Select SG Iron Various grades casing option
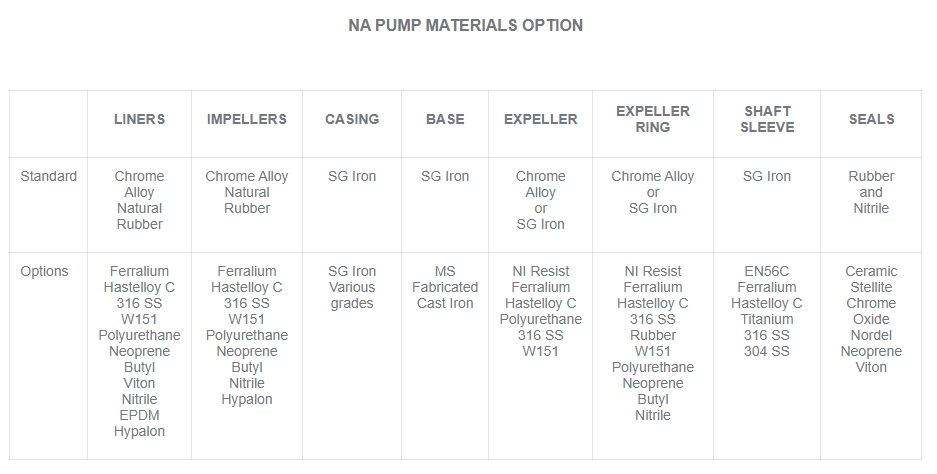The image size is (937, 474). (352, 288)
